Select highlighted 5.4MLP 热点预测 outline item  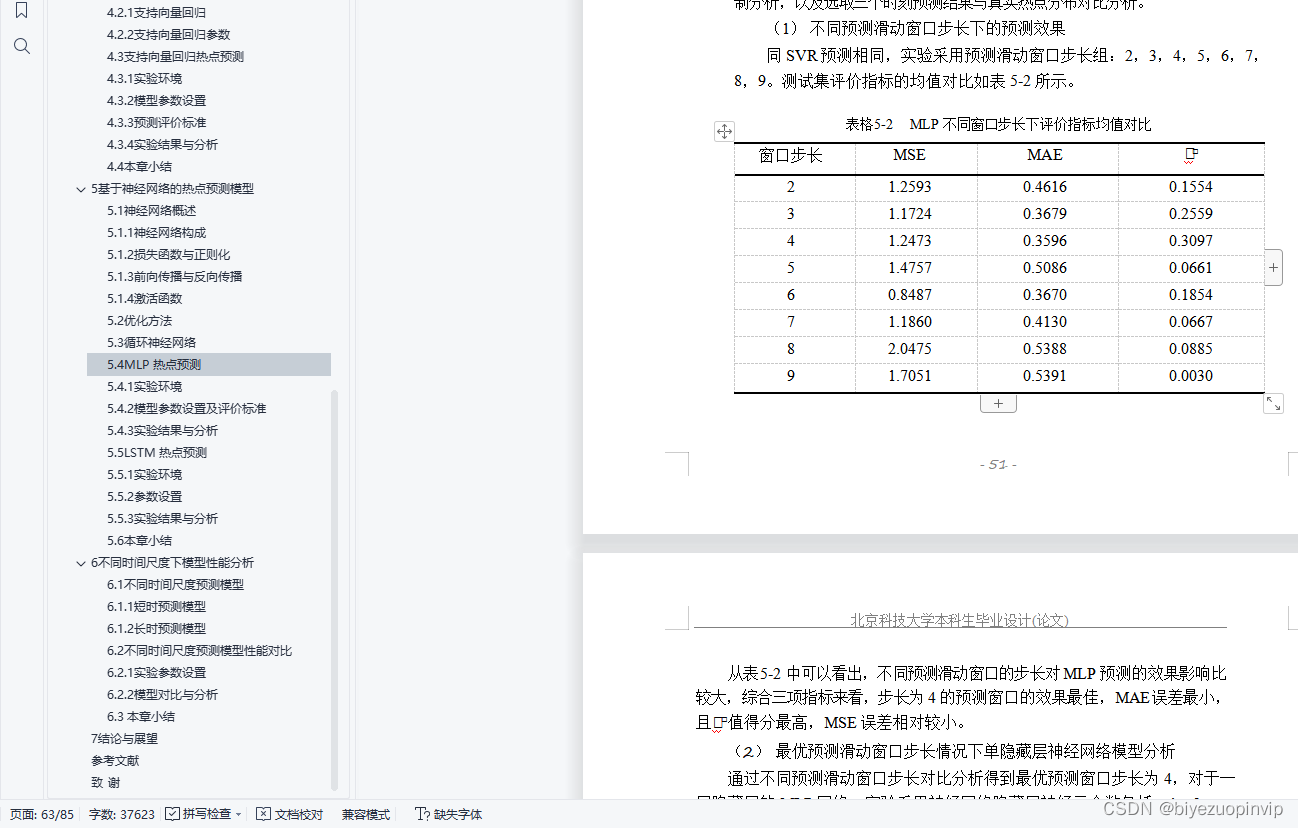point(208,364)
